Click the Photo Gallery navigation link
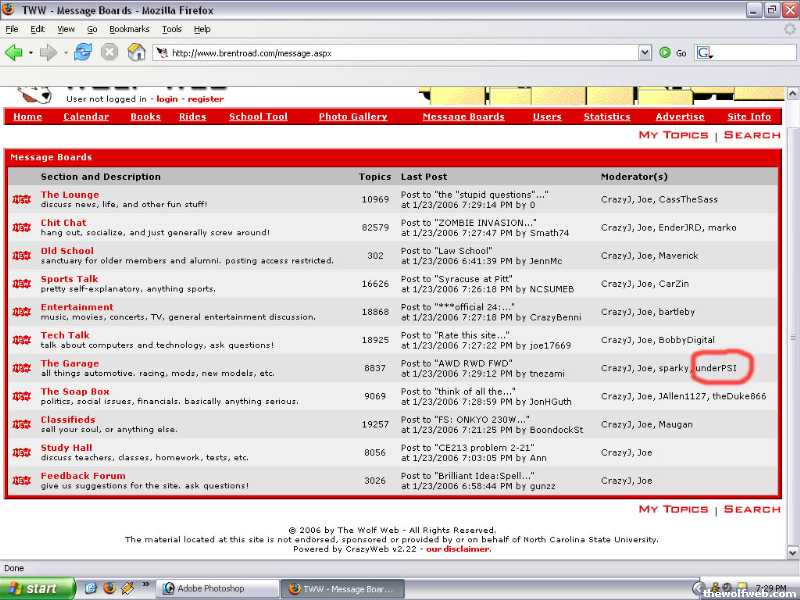 tap(353, 117)
